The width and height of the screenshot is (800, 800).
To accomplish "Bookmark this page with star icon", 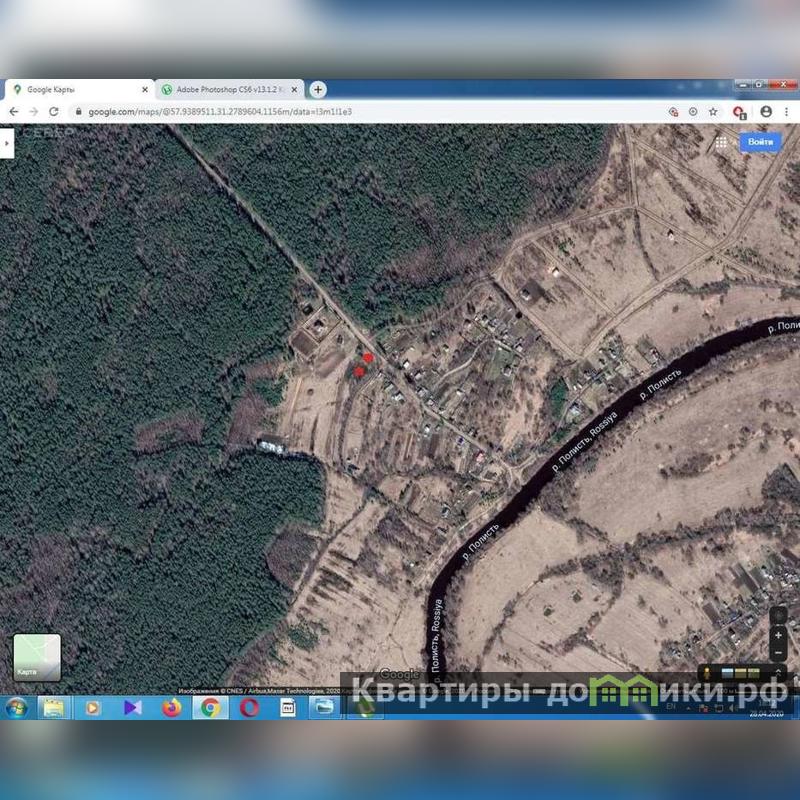I will (713, 112).
